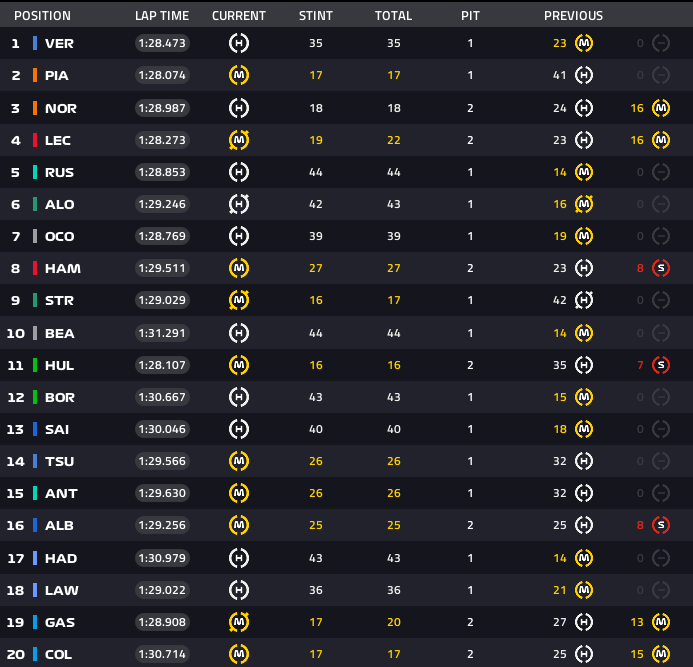Click PIA's current medium tyre icon
Screen dimensions: 693x667
pos(239,75)
